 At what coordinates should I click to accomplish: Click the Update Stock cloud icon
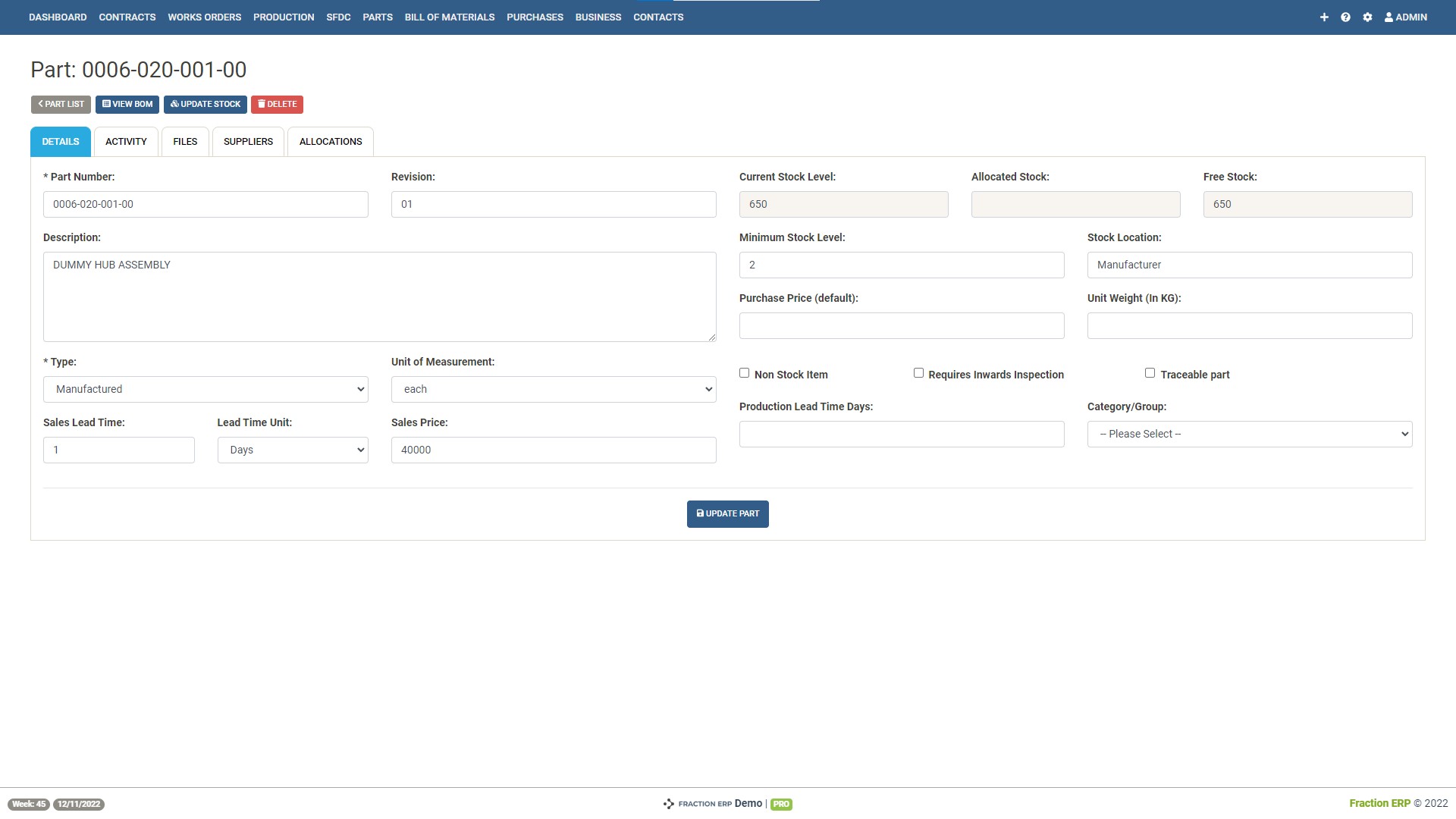coord(174,104)
